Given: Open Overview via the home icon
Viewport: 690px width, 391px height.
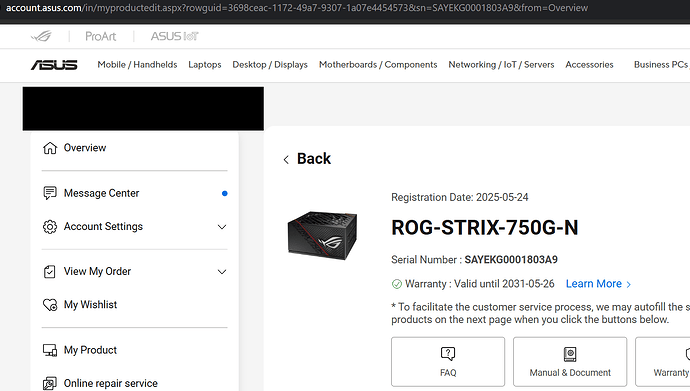Looking at the screenshot, I should click(50, 148).
